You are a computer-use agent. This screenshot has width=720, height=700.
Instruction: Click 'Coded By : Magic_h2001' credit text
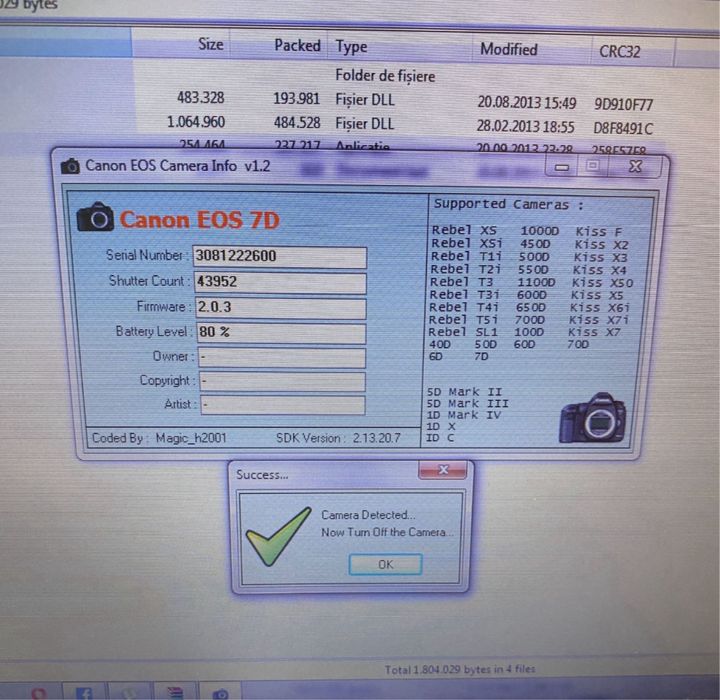click(x=159, y=438)
